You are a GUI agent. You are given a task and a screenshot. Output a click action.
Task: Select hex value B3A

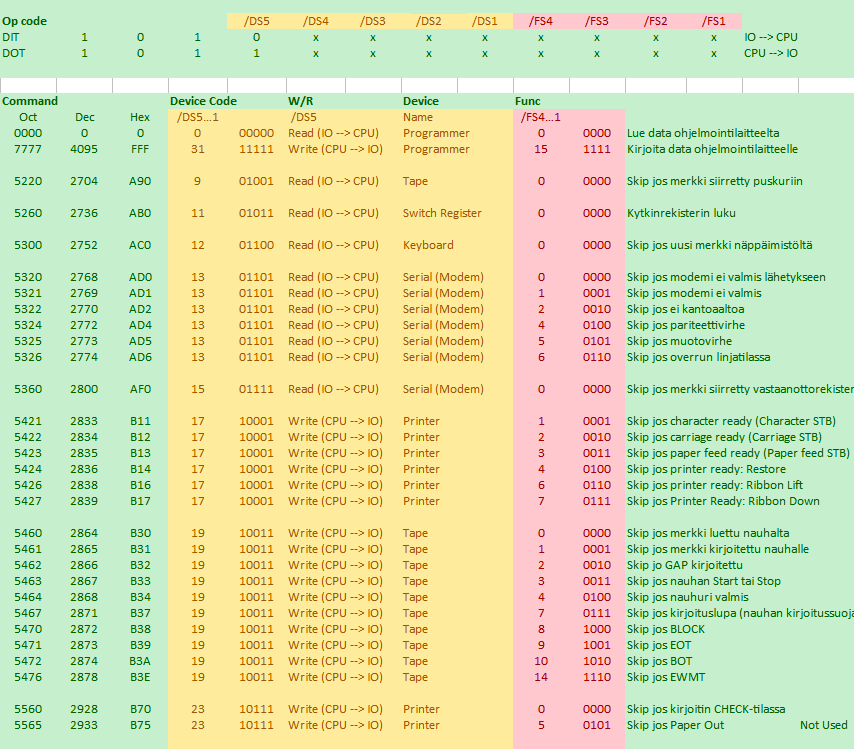tap(140, 661)
